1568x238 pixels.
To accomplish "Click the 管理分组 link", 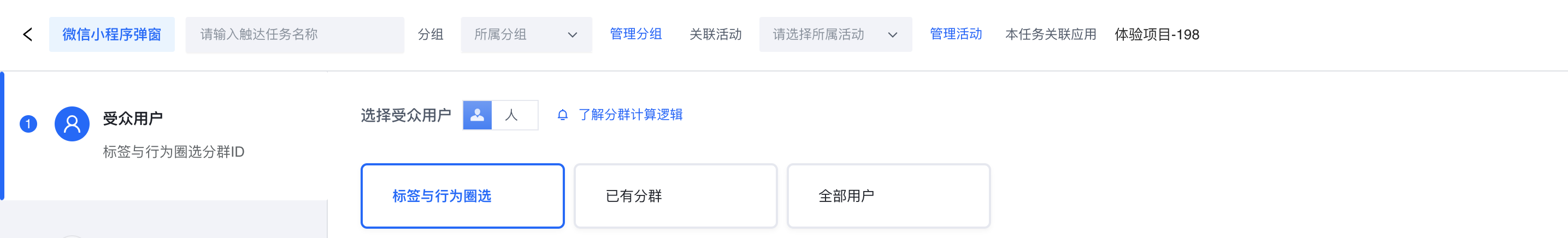I will pos(635,34).
